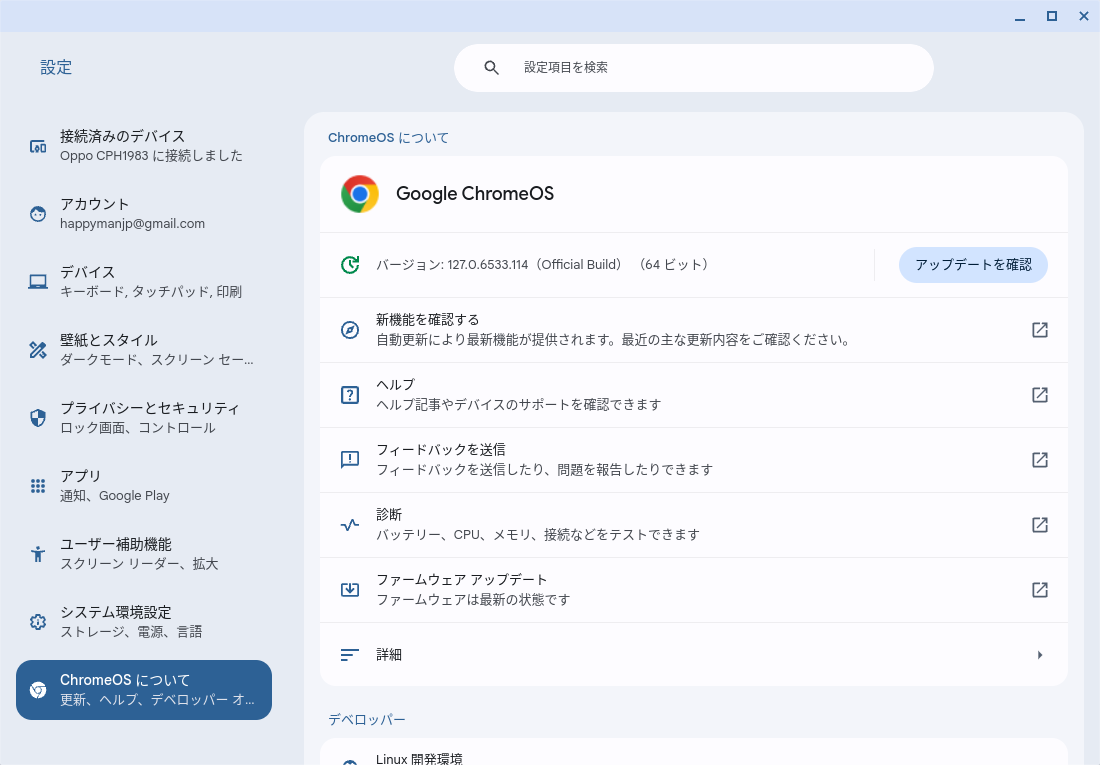The width and height of the screenshot is (1100, 765).
Task: Open external link icon for フィードバックを送信
Action: [1040, 460]
